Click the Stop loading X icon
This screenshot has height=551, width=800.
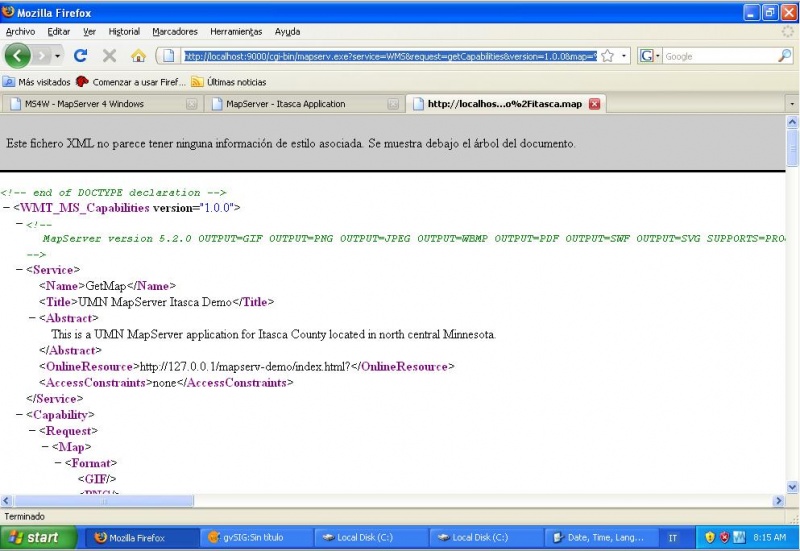109,56
